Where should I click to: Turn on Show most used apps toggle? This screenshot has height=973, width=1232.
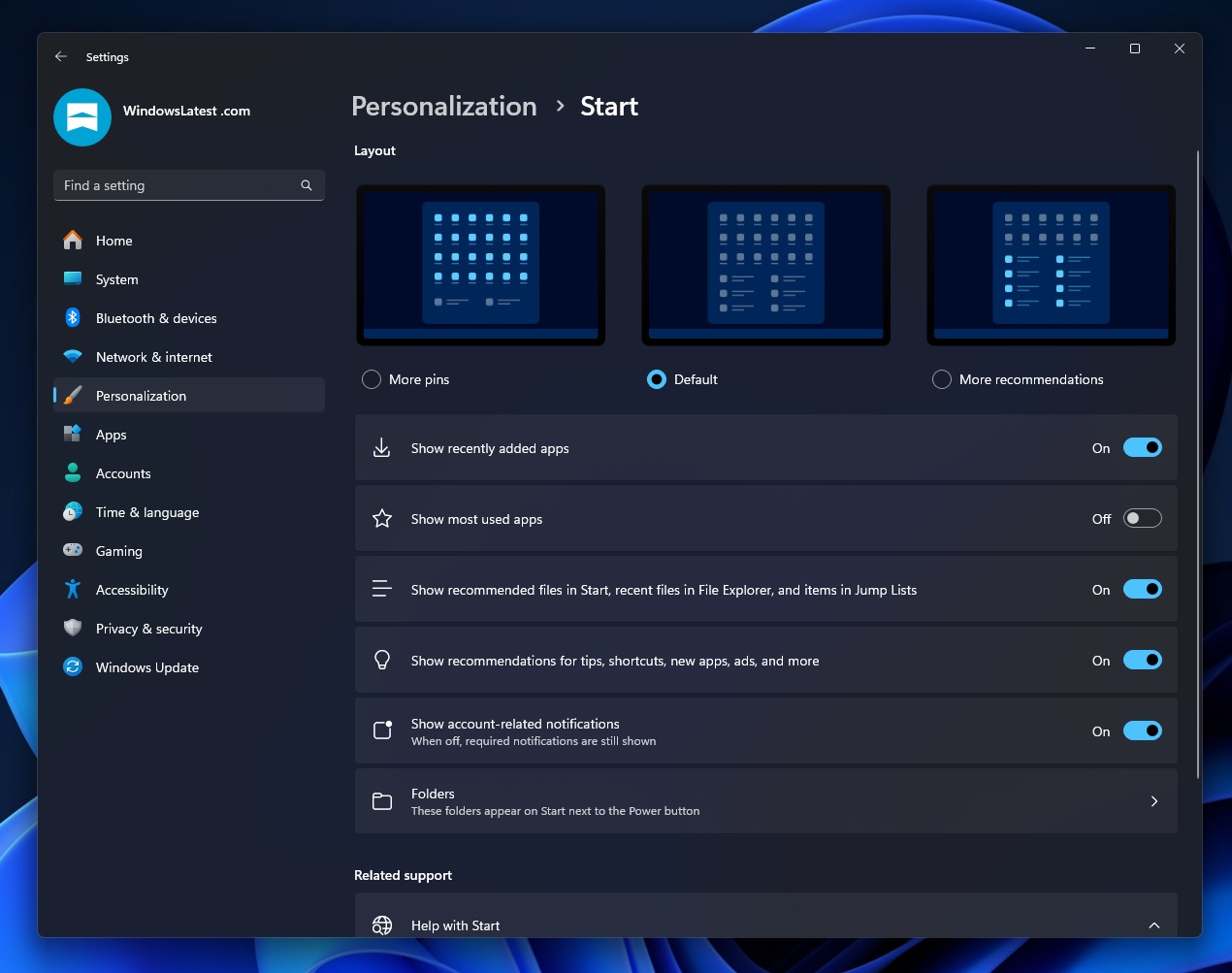[1143, 519]
